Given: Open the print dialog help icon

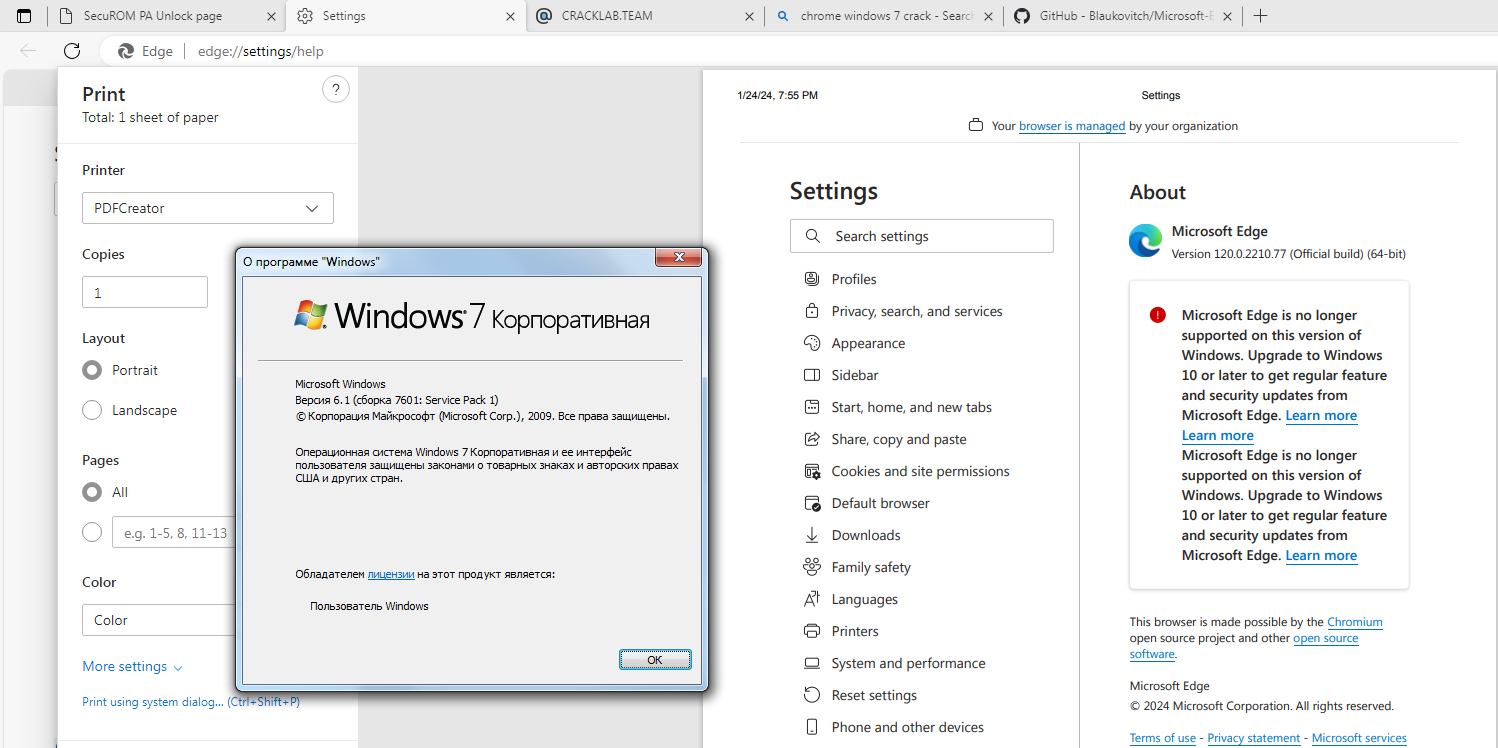Looking at the screenshot, I should 336,90.
